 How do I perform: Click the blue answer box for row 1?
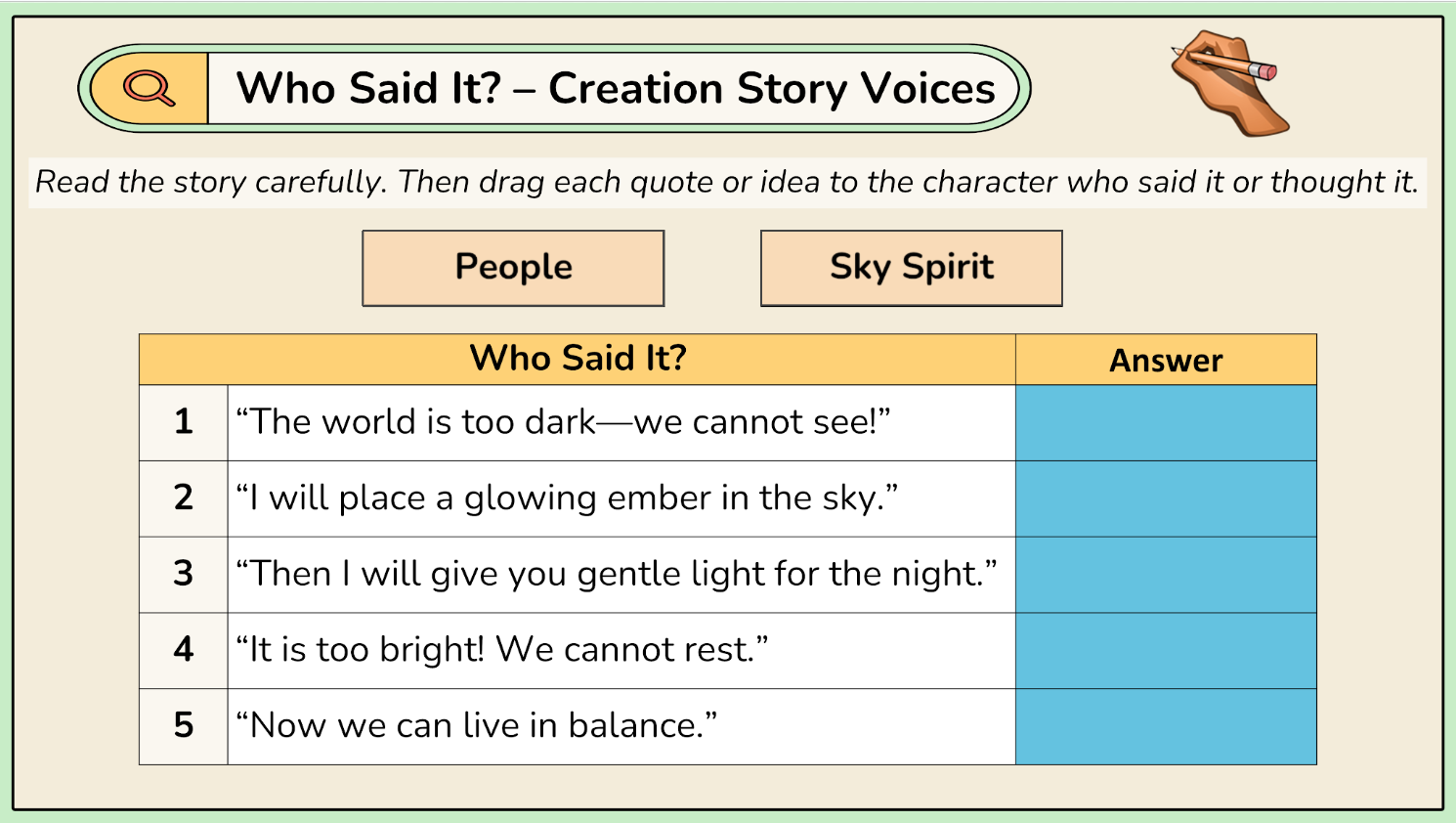[x=1166, y=423]
